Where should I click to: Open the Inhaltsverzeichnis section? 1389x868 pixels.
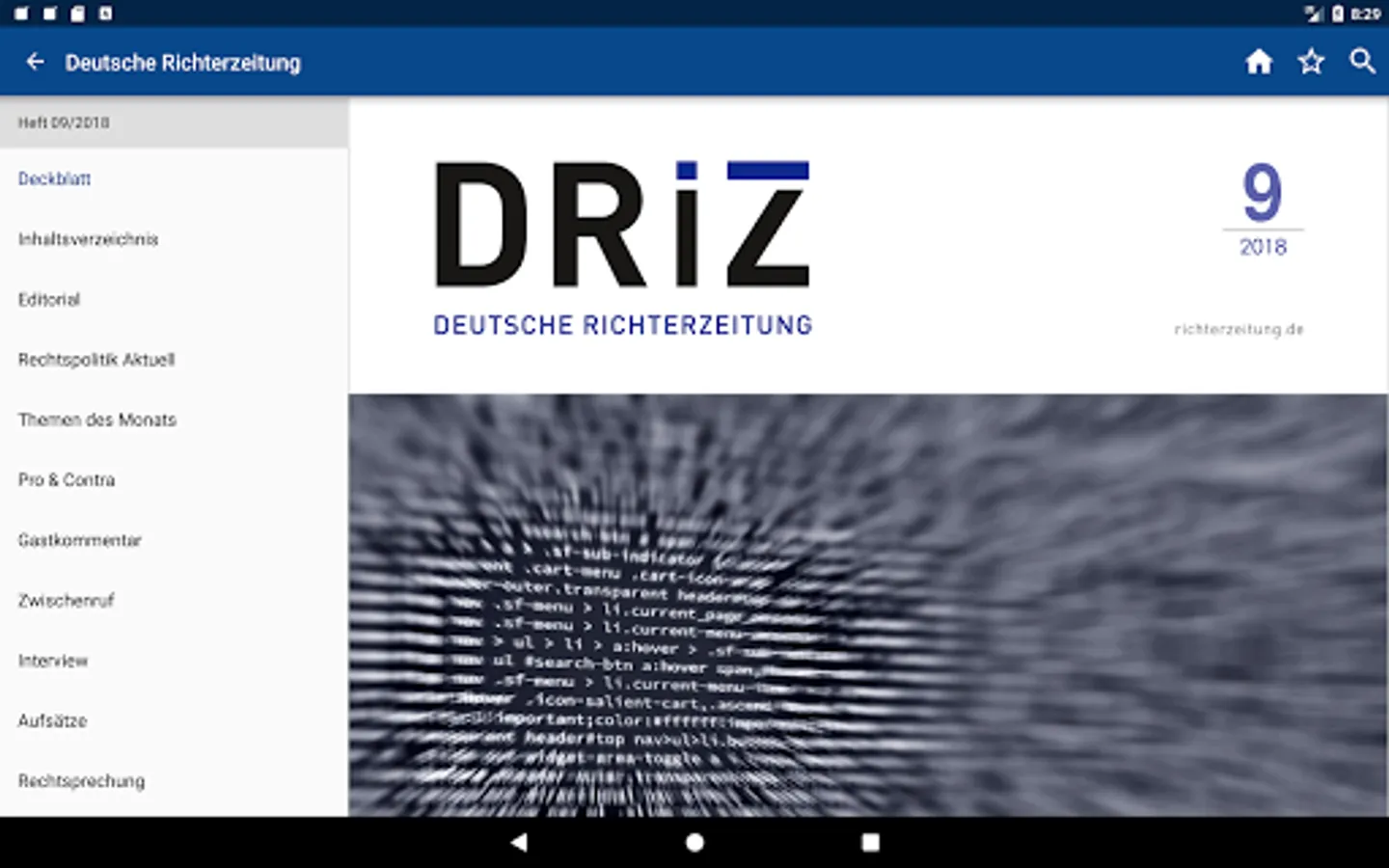tap(174, 239)
